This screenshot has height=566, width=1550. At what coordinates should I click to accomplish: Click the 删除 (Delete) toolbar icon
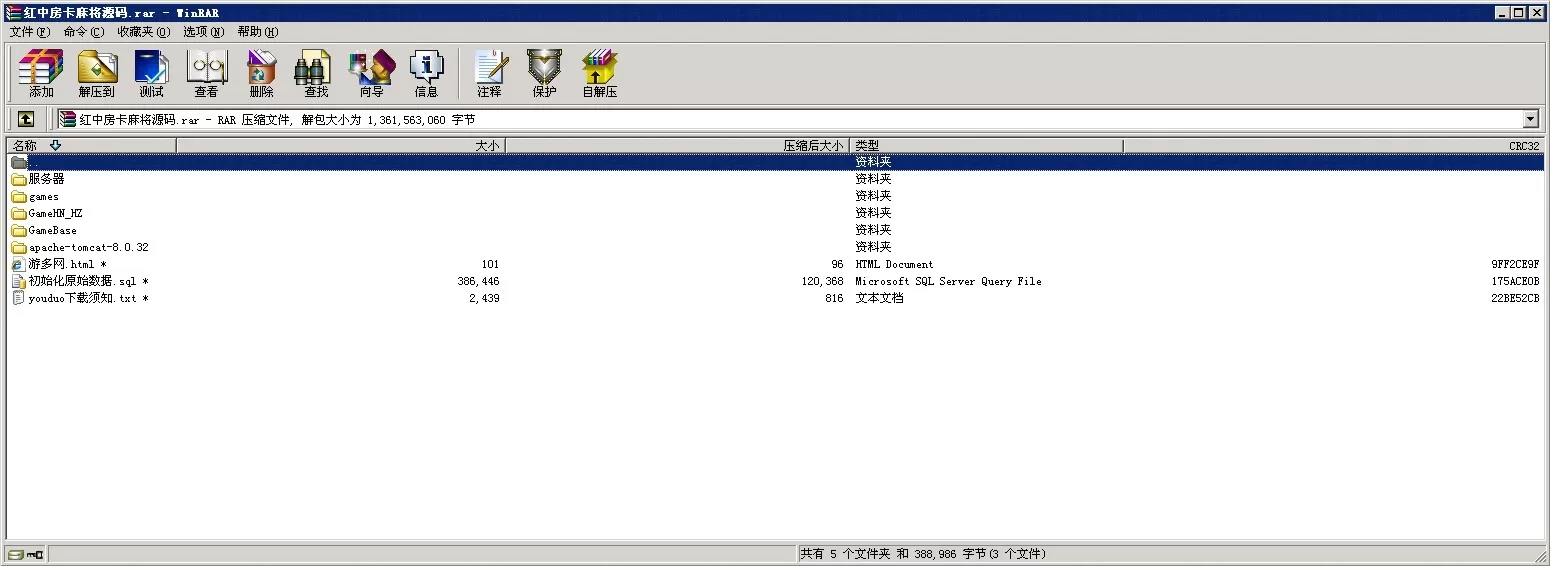pyautogui.click(x=261, y=73)
